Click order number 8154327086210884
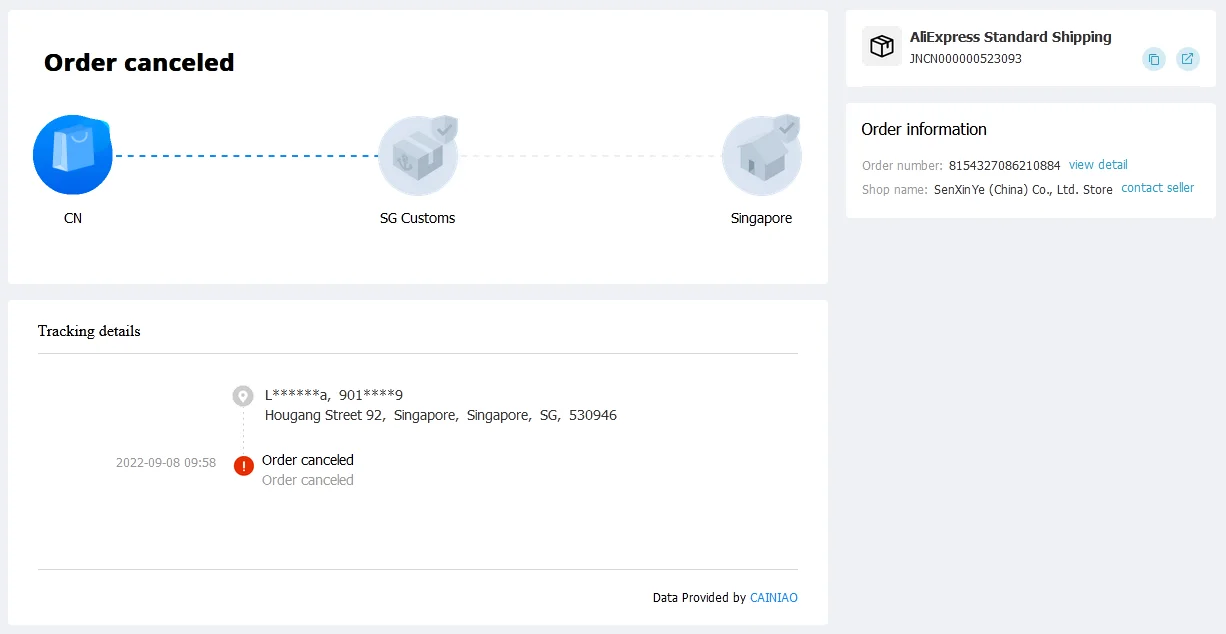1226x634 pixels. [1004, 166]
